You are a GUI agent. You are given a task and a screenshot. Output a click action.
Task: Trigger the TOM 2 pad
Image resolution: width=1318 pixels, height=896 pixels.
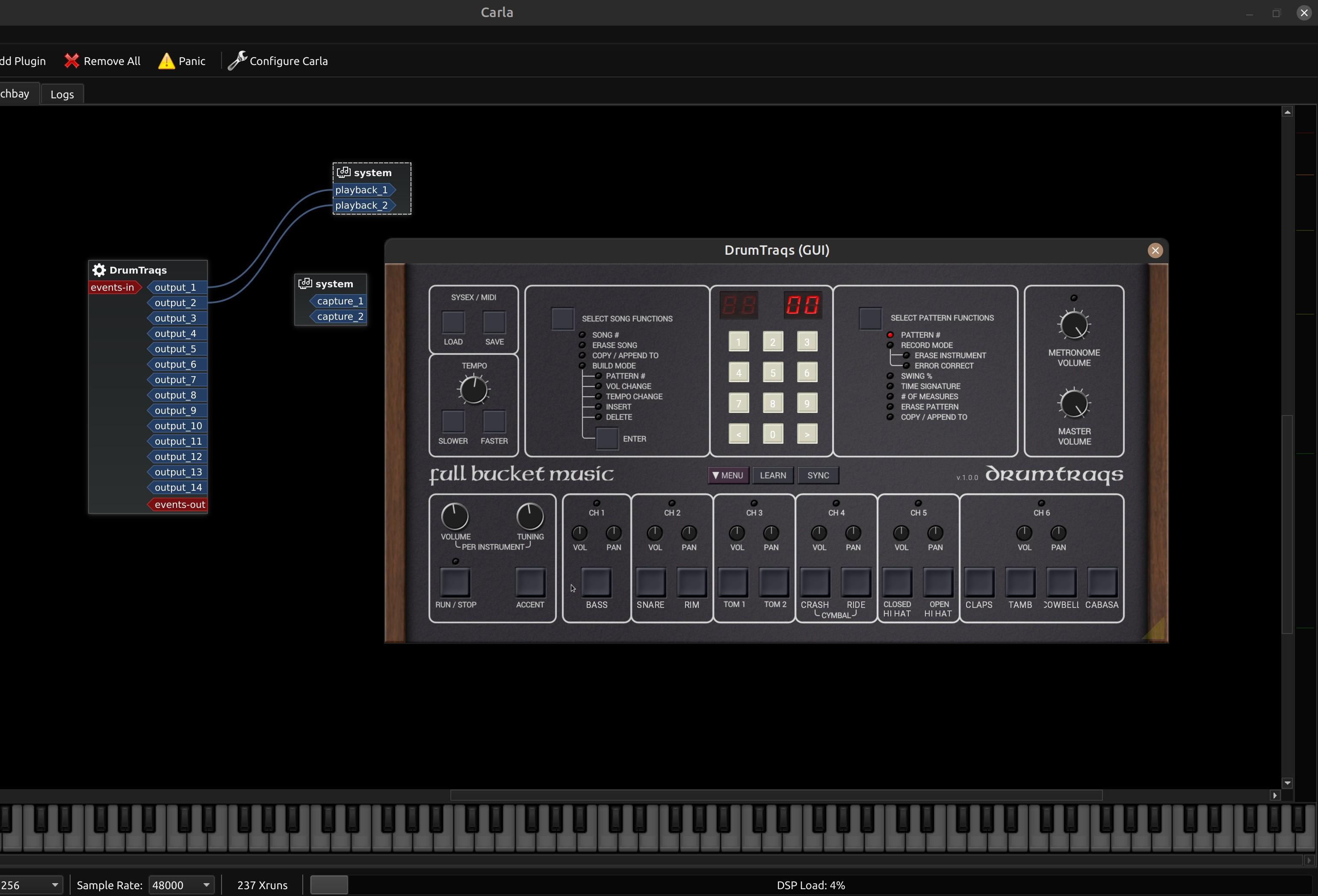tap(774, 582)
